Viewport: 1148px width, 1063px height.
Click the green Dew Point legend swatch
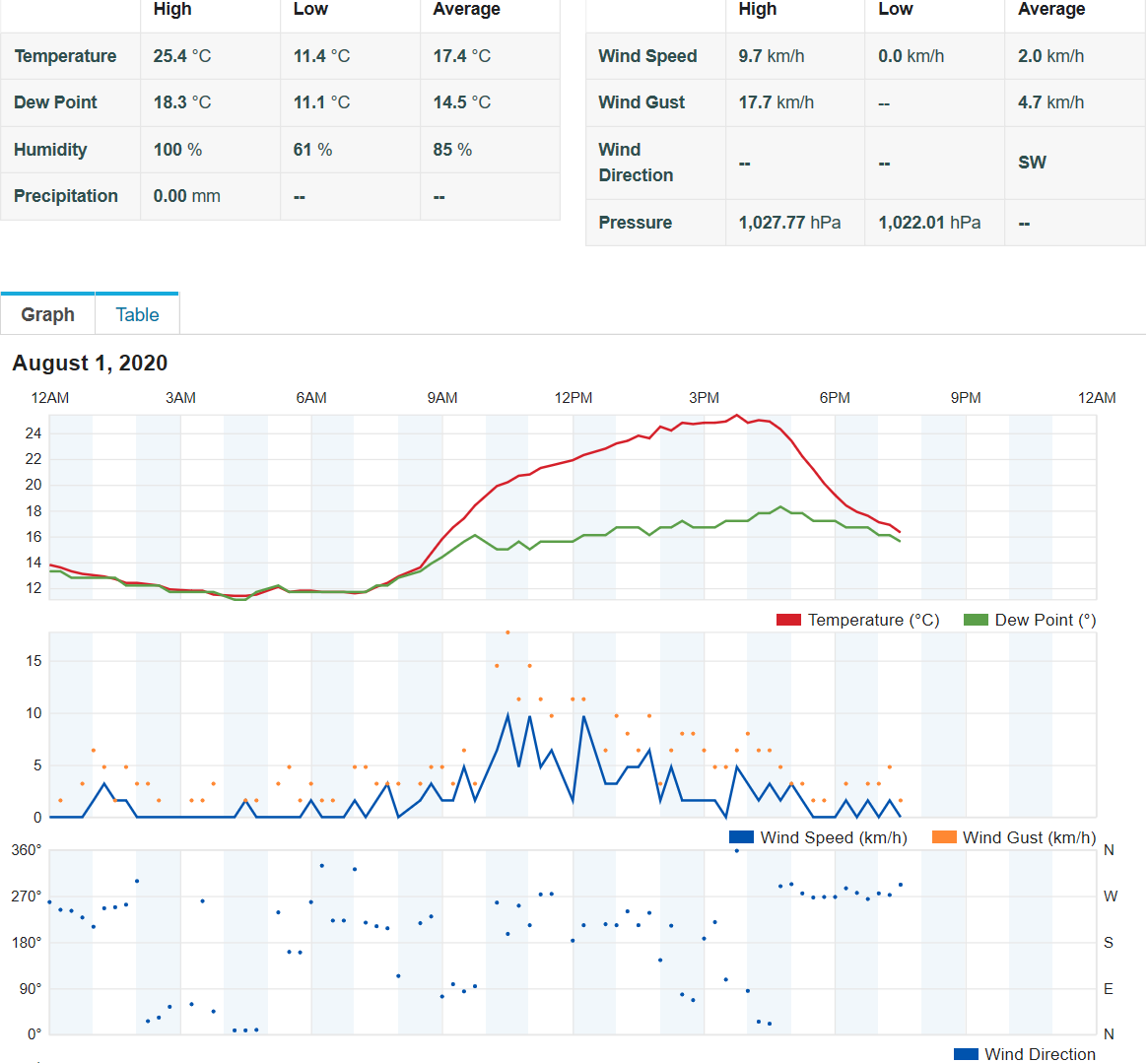[x=976, y=620]
